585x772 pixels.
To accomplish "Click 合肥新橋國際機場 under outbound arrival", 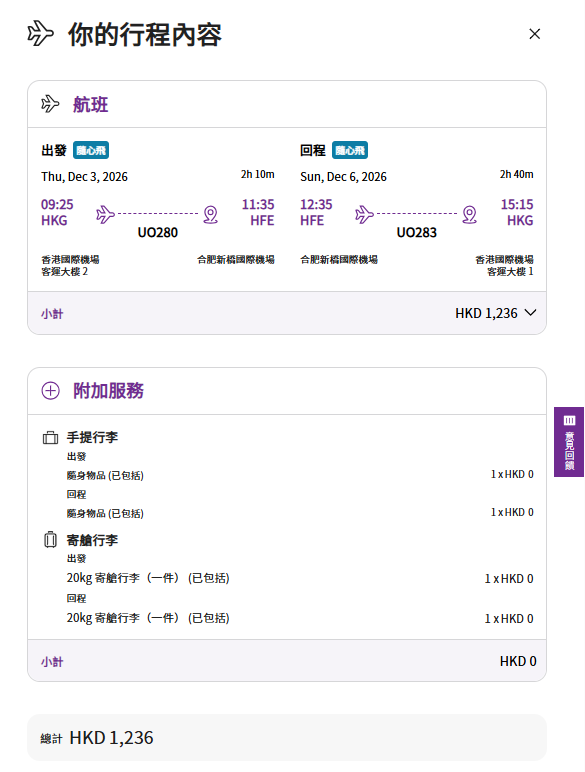I will tap(236, 259).
